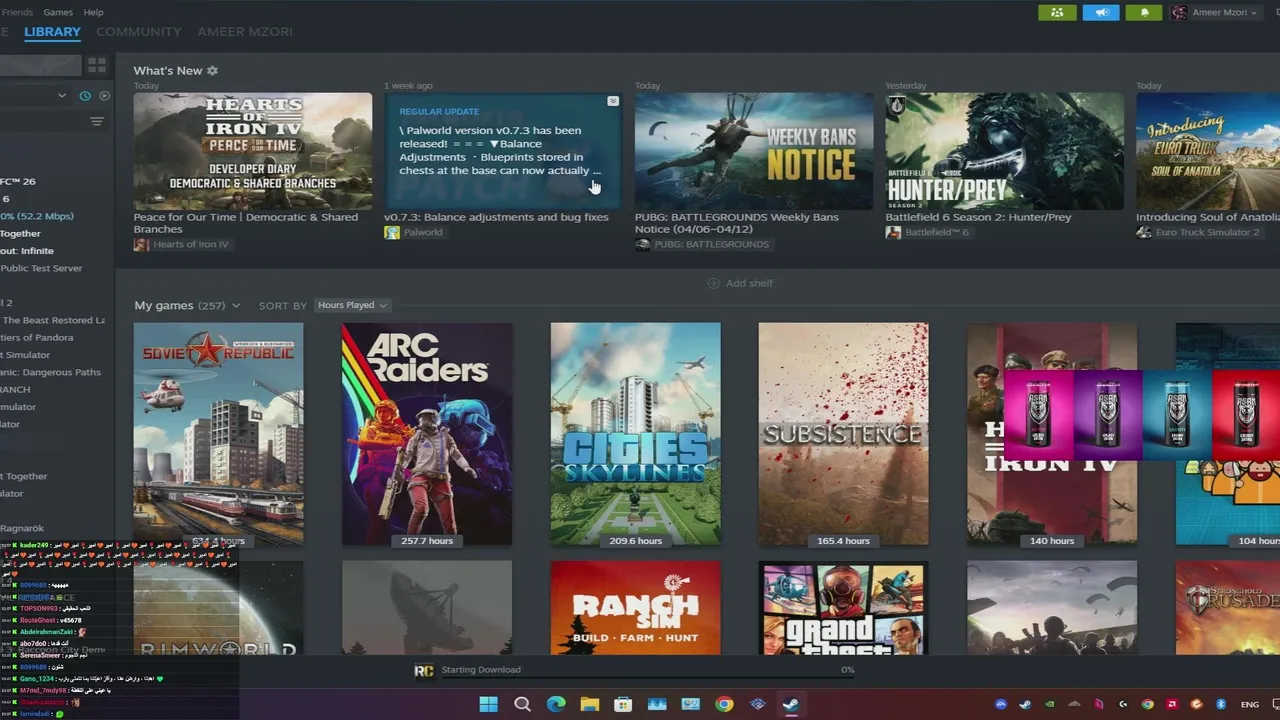Screen dimensions: 1280x720
Task: Click AMD software tray icon
Action: point(1172,704)
